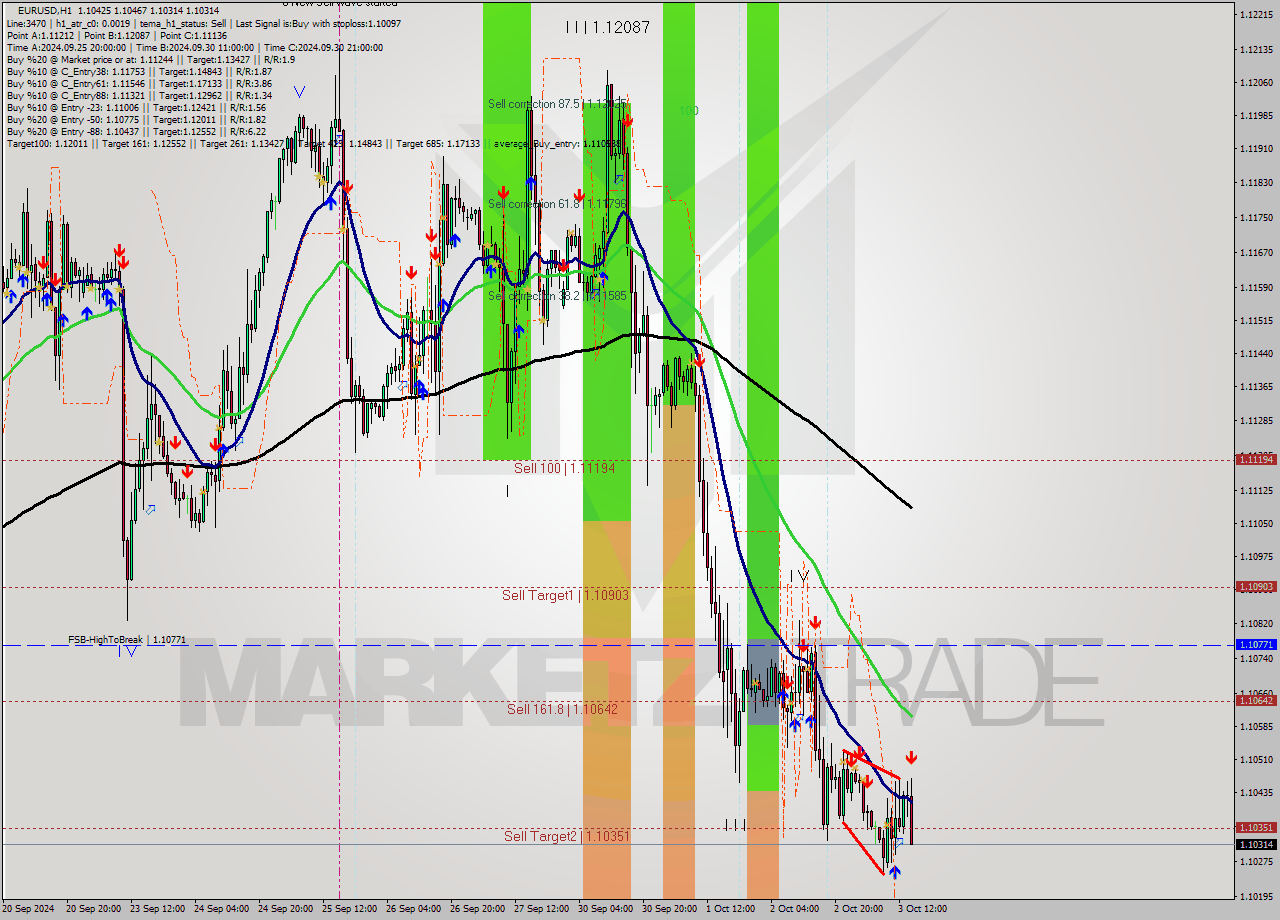
Task: Click the 'FSB-HighToBreak | 1.10771' label
Action: (x=127, y=639)
